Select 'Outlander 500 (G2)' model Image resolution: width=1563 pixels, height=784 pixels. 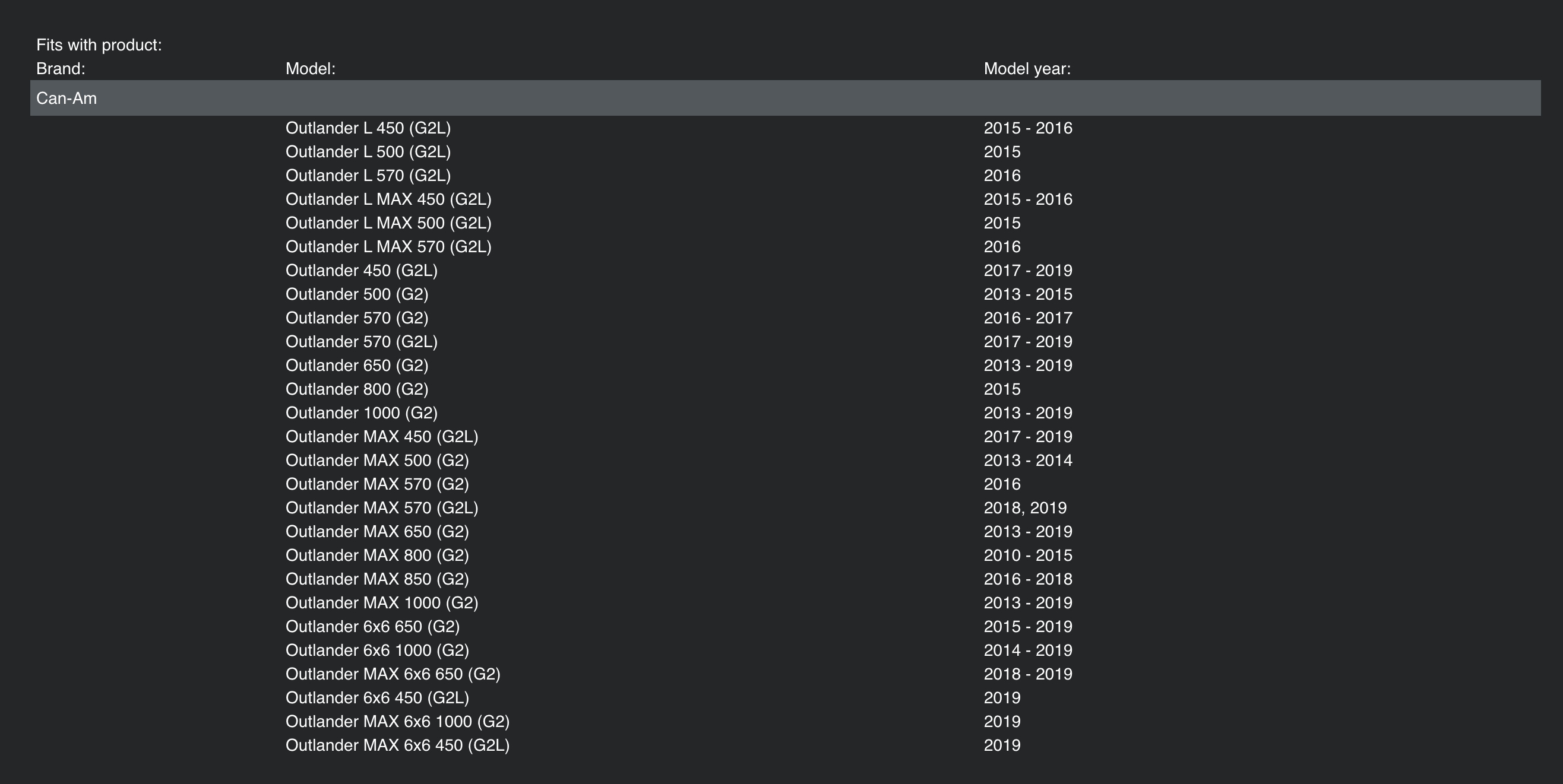click(357, 294)
